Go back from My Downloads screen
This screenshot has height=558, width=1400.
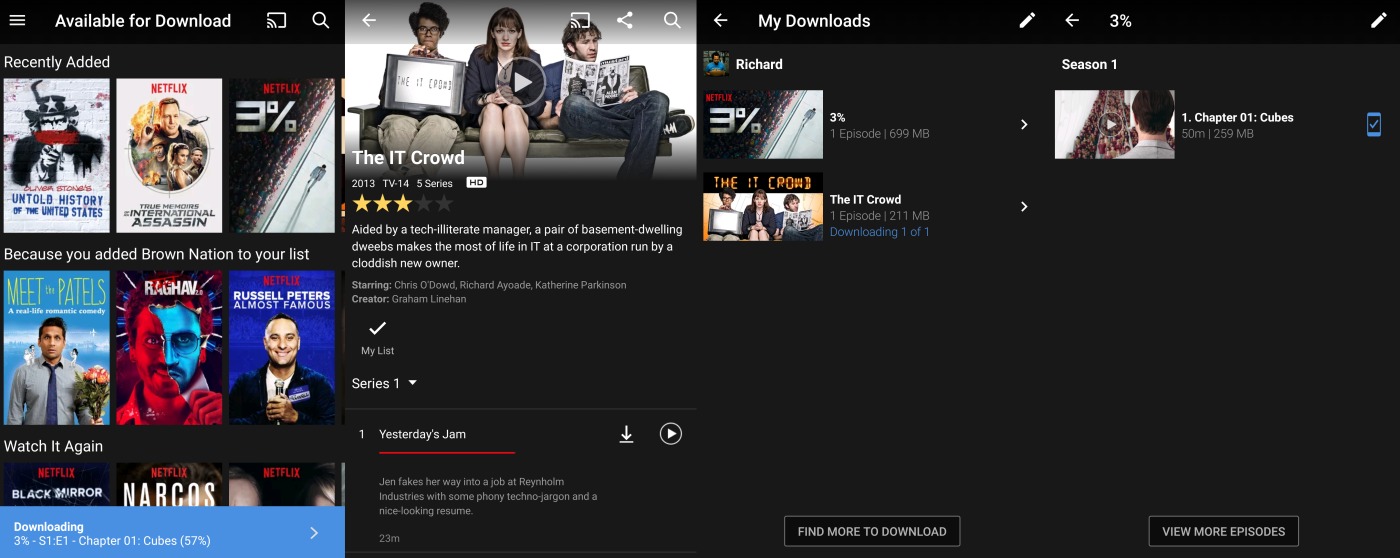[x=720, y=20]
